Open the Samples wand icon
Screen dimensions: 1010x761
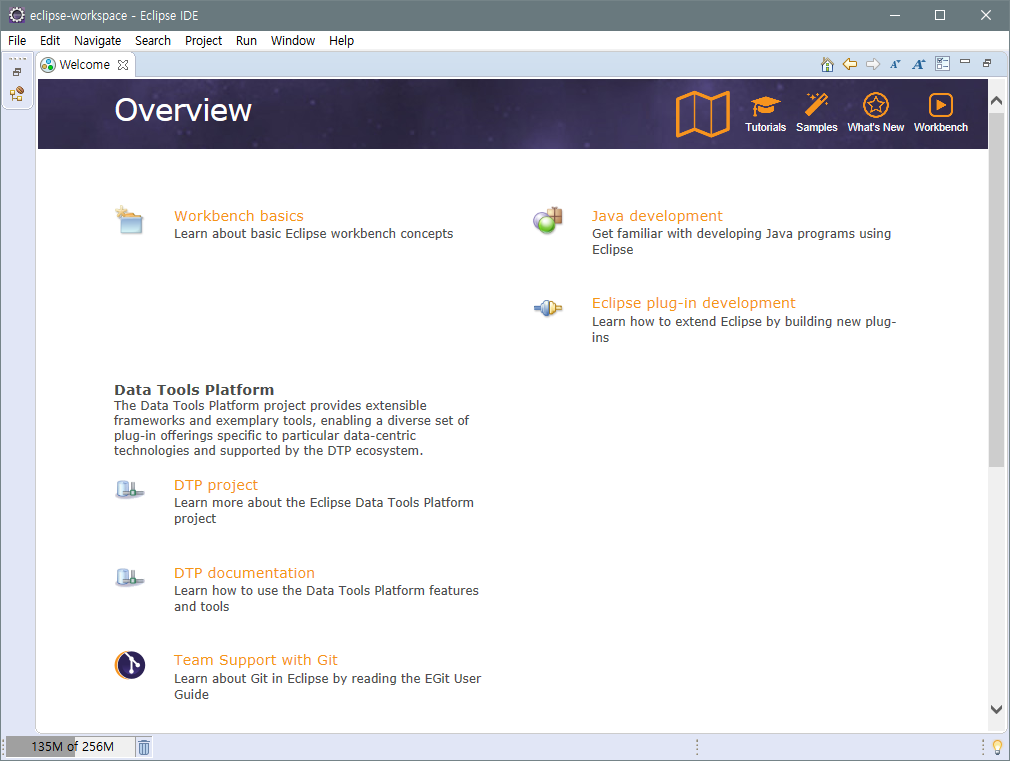pyautogui.click(x=816, y=104)
